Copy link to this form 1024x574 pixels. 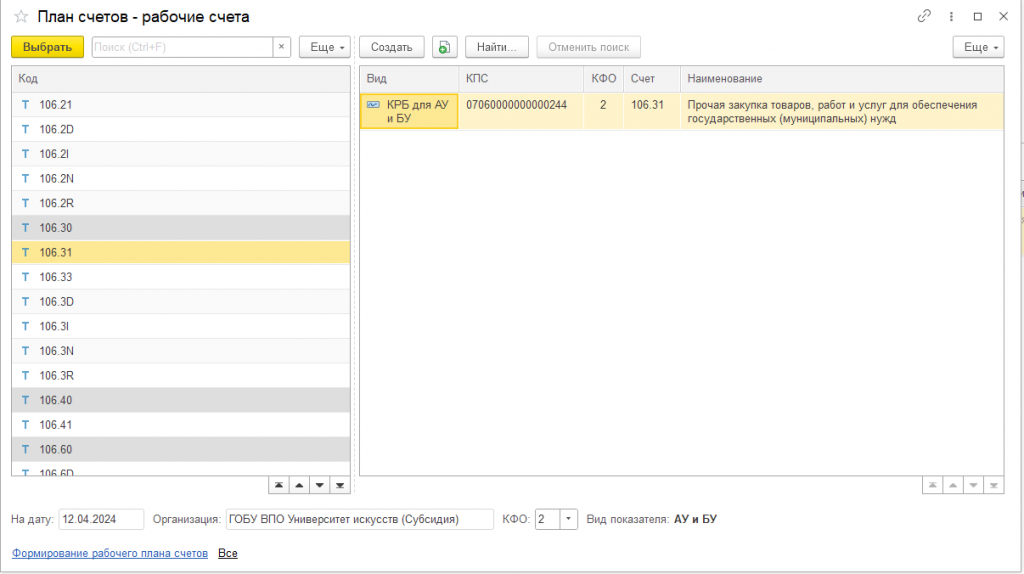[x=923, y=16]
